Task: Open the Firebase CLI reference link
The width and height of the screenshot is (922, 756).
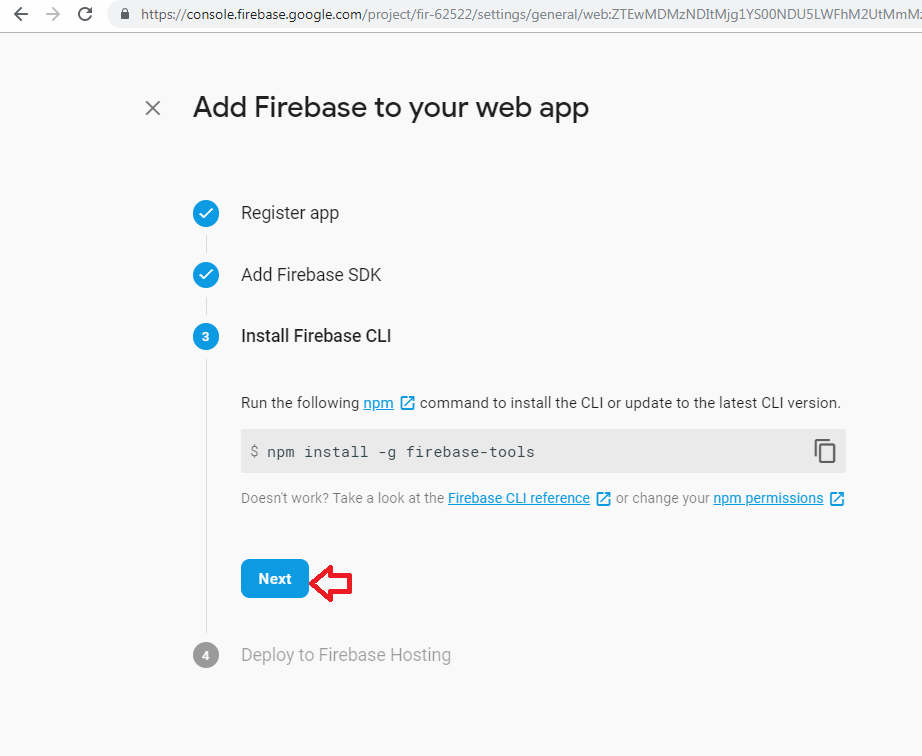Action: 518,498
